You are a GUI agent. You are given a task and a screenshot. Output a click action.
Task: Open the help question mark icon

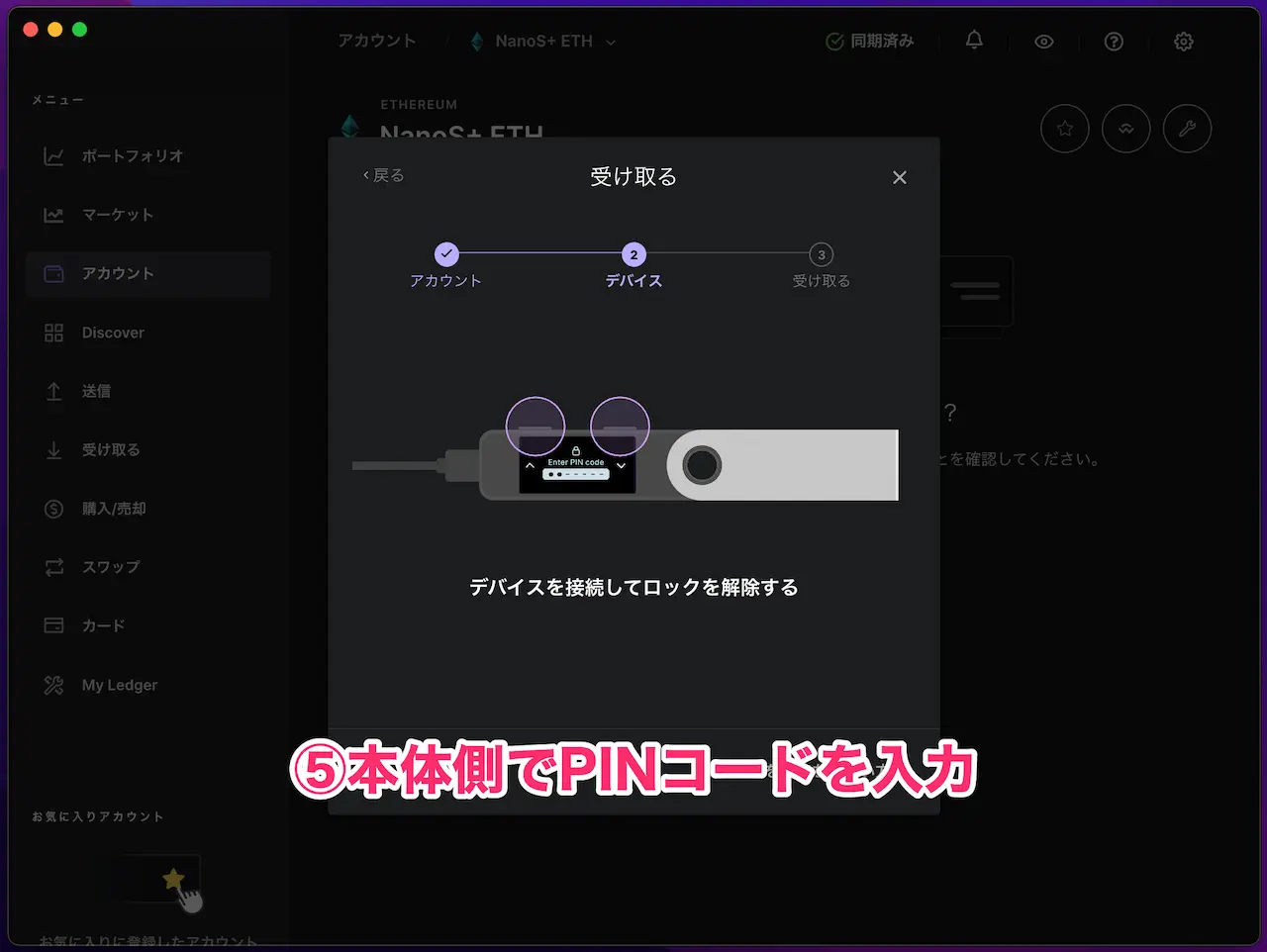click(x=1114, y=42)
